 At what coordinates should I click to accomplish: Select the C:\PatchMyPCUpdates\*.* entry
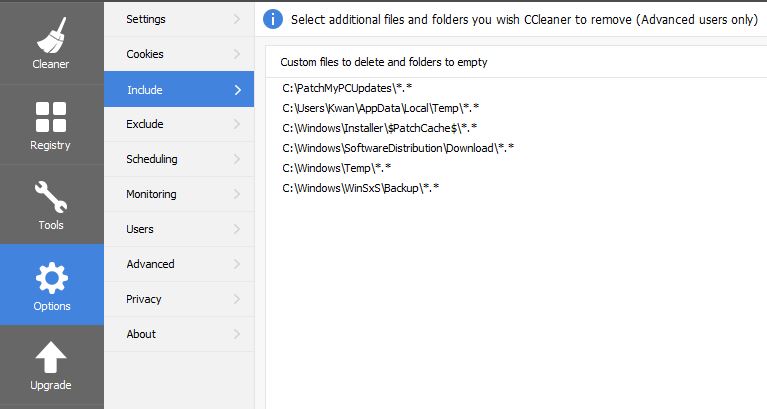pos(347,88)
